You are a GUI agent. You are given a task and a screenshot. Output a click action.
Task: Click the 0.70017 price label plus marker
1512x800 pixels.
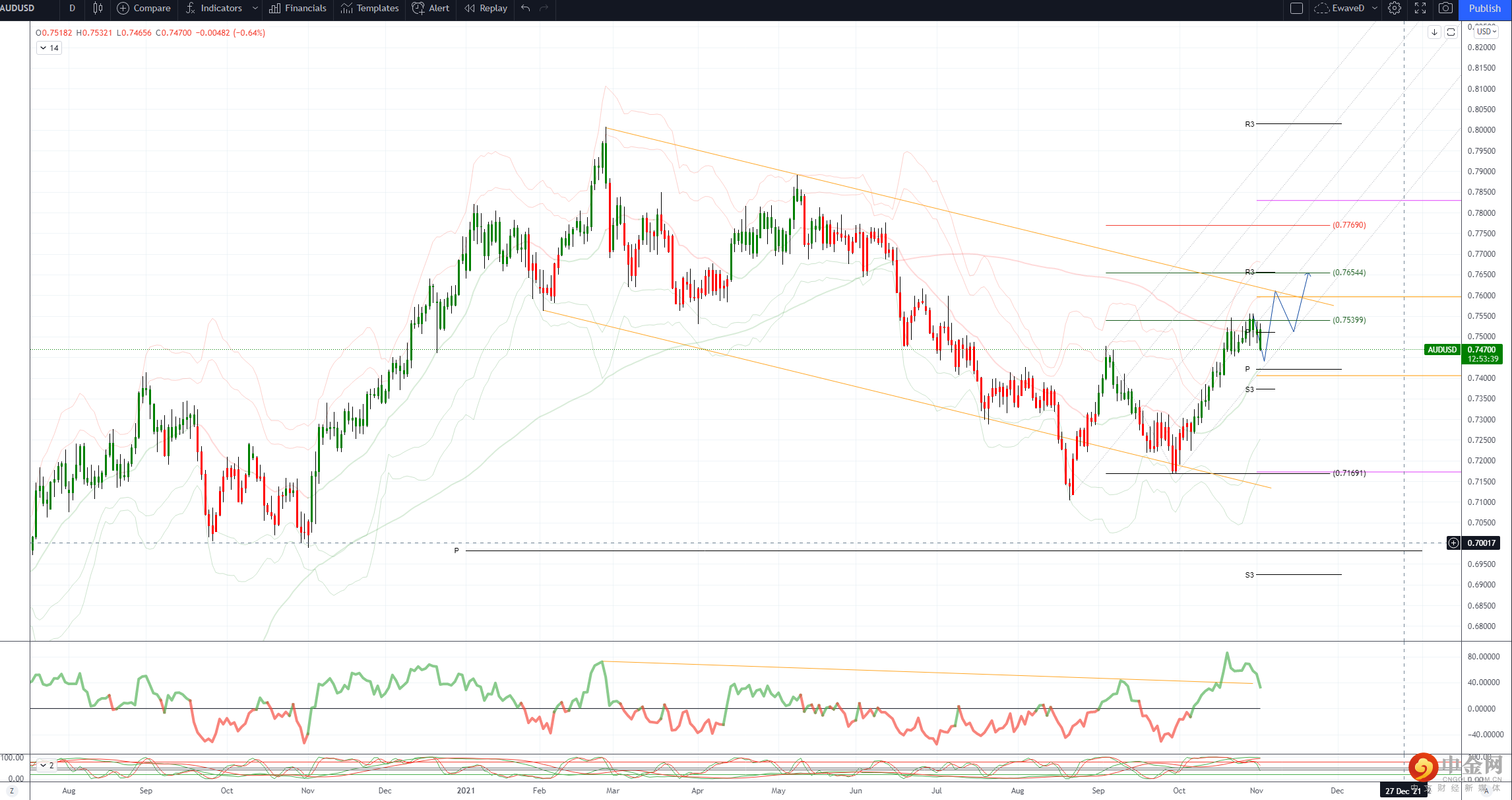(1453, 543)
